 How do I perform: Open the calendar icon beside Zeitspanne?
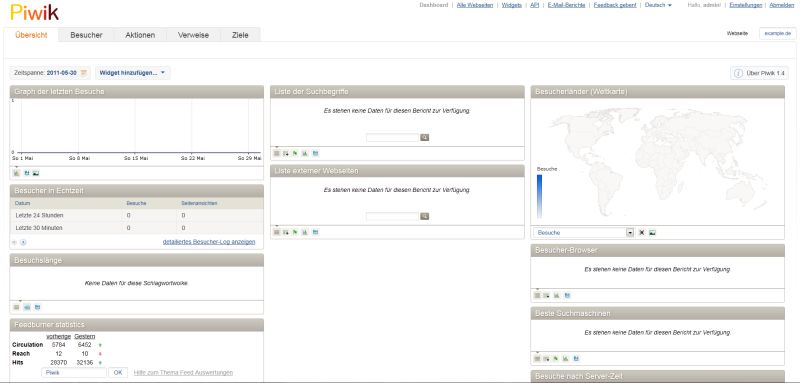[84, 73]
